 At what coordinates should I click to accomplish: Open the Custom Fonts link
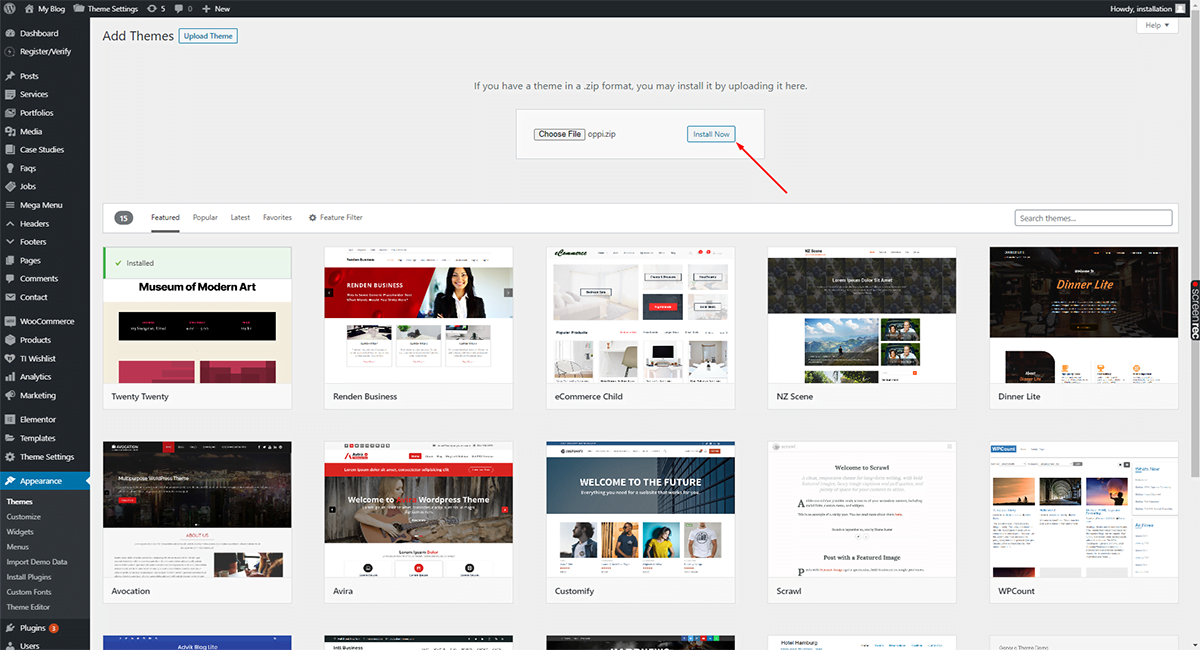[x=29, y=592]
